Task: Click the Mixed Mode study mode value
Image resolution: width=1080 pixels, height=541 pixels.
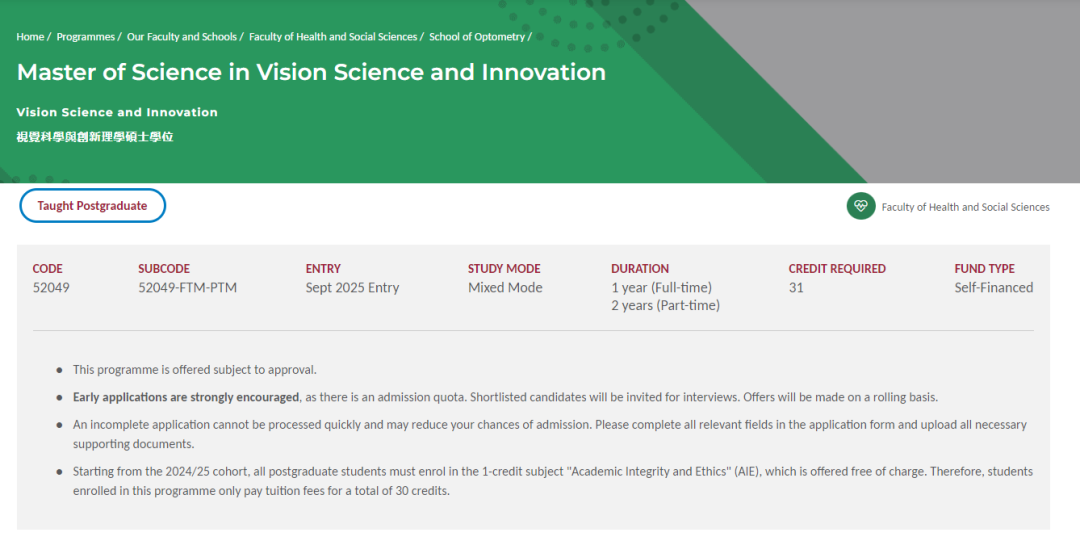Action: [505, 287]
